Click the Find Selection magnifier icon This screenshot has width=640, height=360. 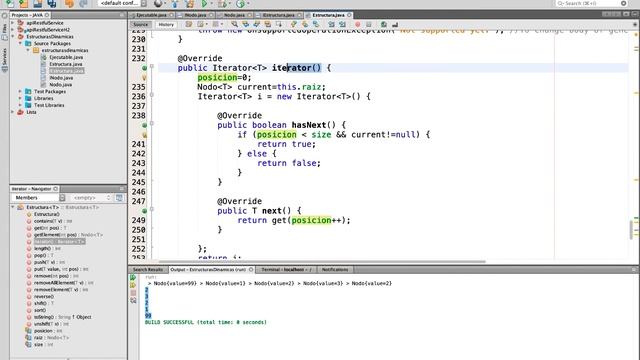tap(235, 24)
